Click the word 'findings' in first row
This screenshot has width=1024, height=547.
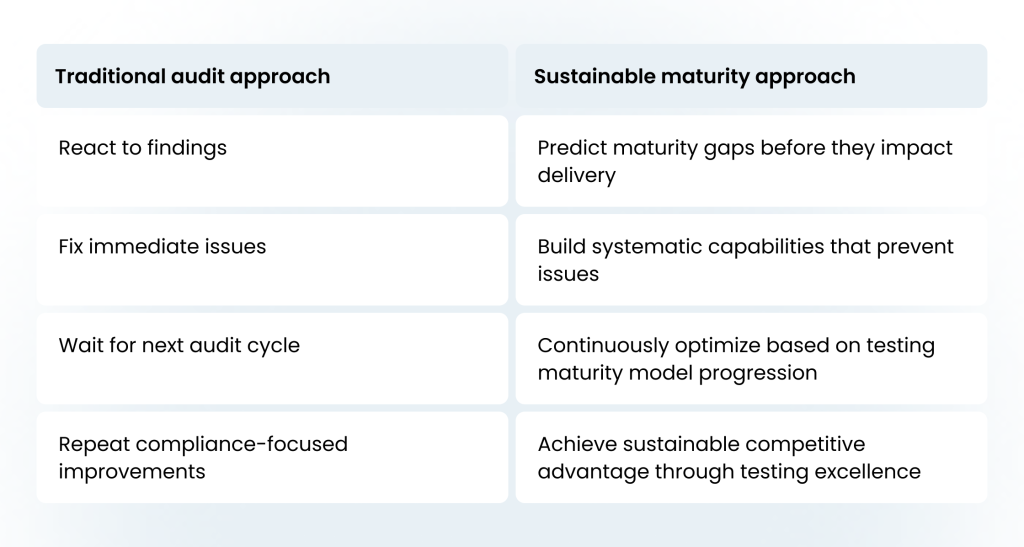(x=187, y=148)
